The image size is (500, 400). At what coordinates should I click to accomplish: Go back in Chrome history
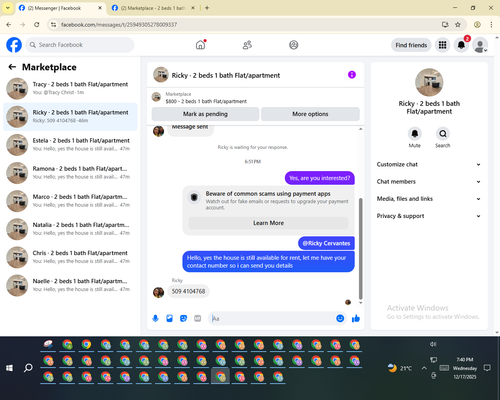pyautogui.click(x=9, y=24)
